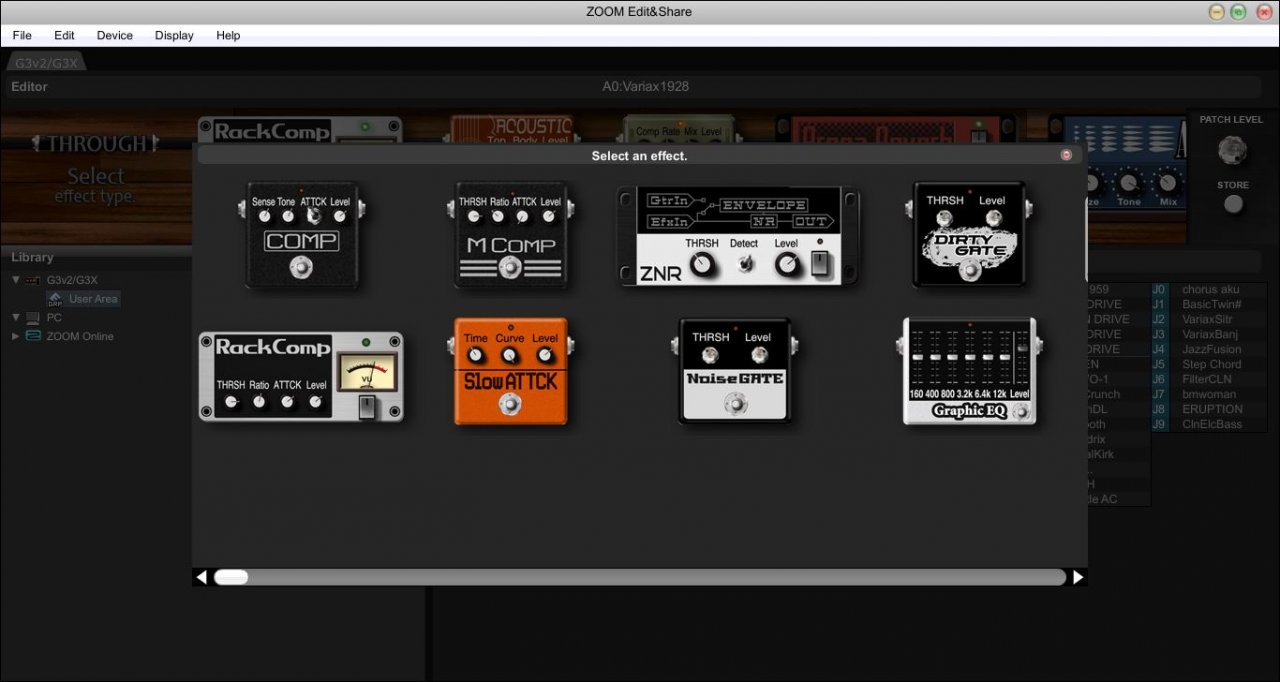Viewport: 1280px width, 682px height.
Task: Click the Level knob on NoiseGATE
Action: coord(758,354)
